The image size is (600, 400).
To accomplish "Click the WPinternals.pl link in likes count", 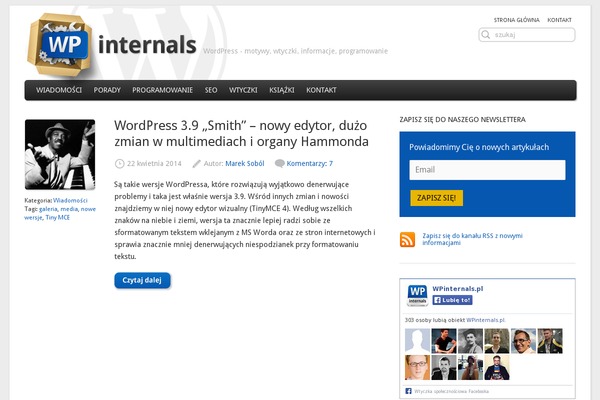I will click(x=486, y=320).
